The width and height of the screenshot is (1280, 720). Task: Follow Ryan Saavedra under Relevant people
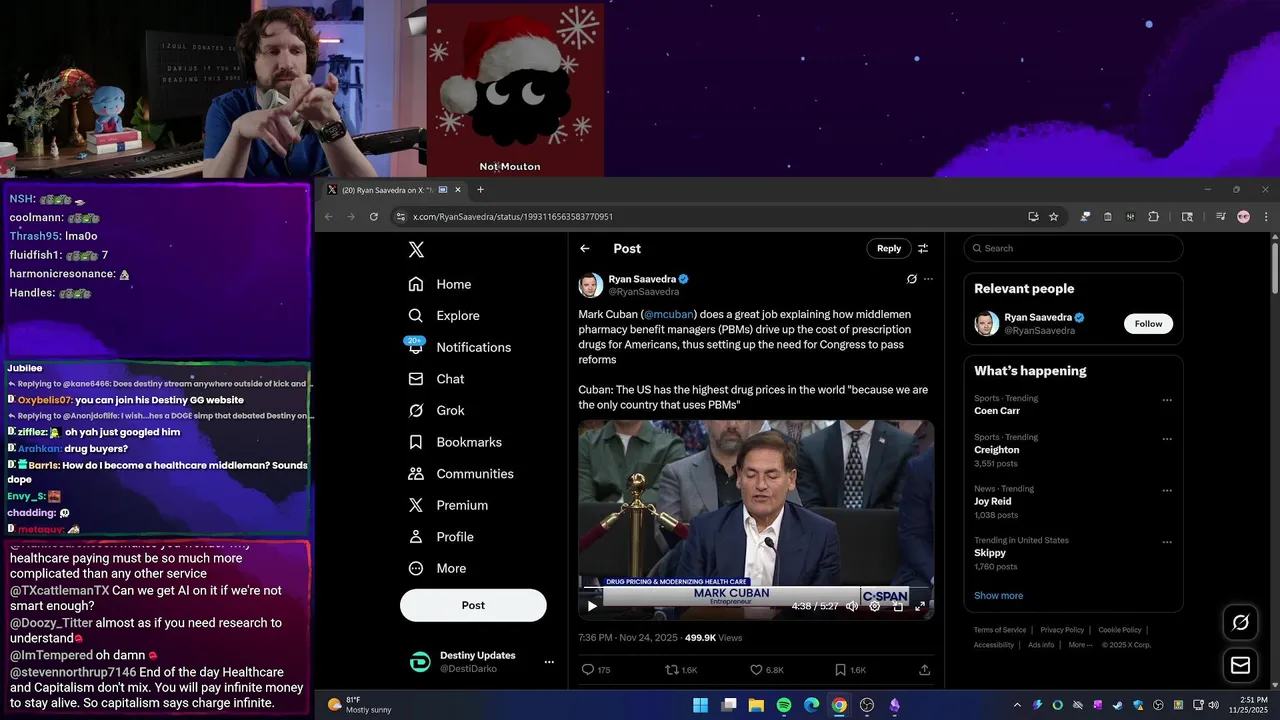tap(1148, 324)
